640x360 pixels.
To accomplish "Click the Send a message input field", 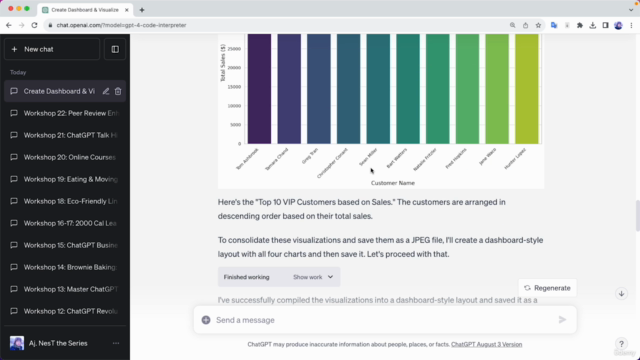I will point(384,320).
